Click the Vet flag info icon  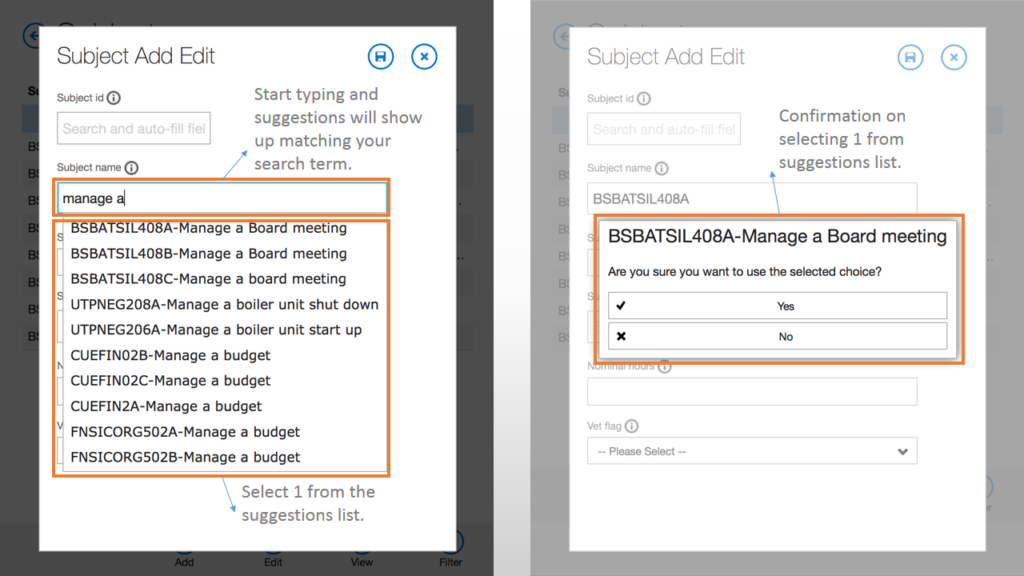(631, 426)
